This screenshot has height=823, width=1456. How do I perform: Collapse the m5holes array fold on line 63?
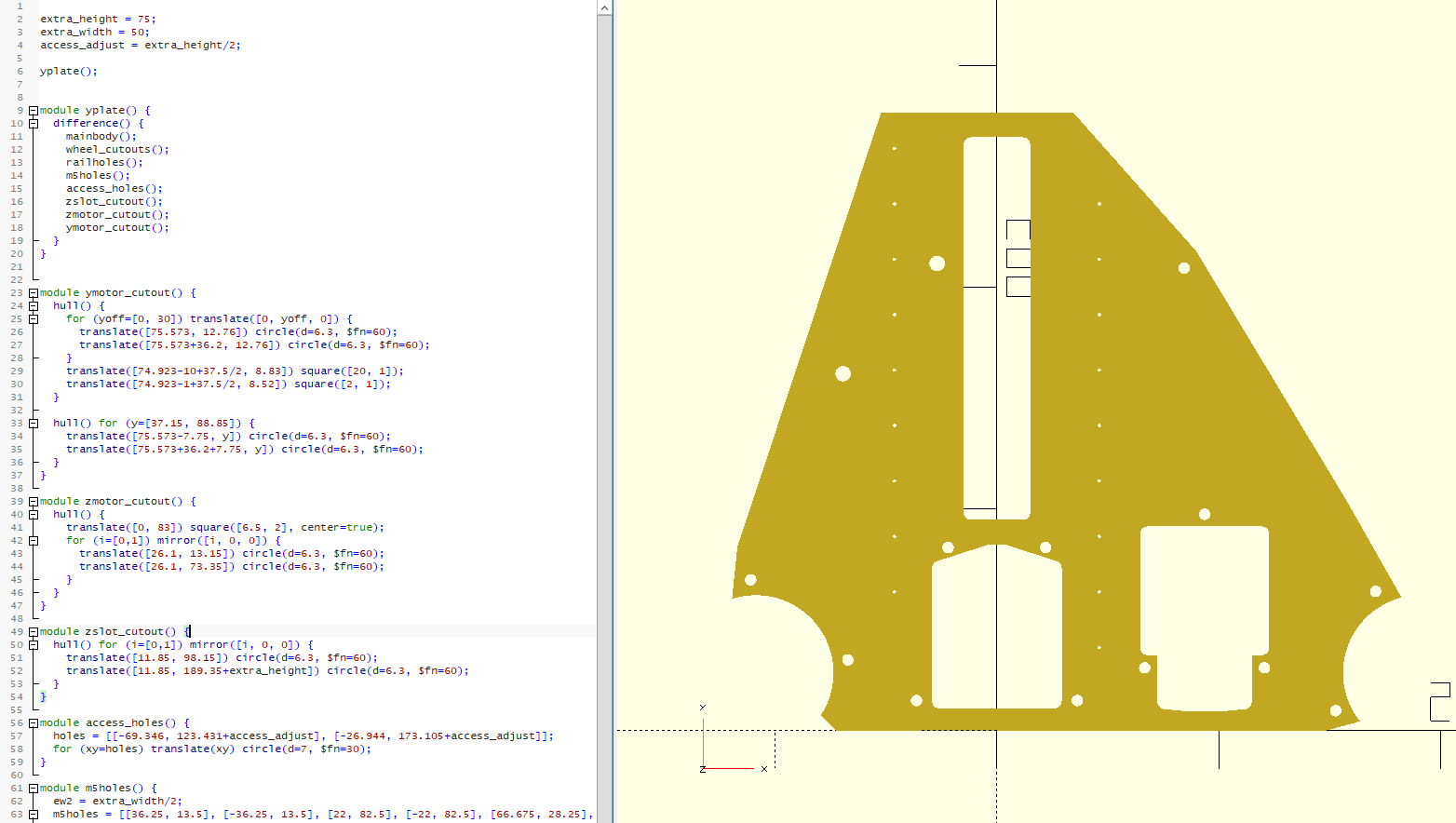(x=34, y=814)
